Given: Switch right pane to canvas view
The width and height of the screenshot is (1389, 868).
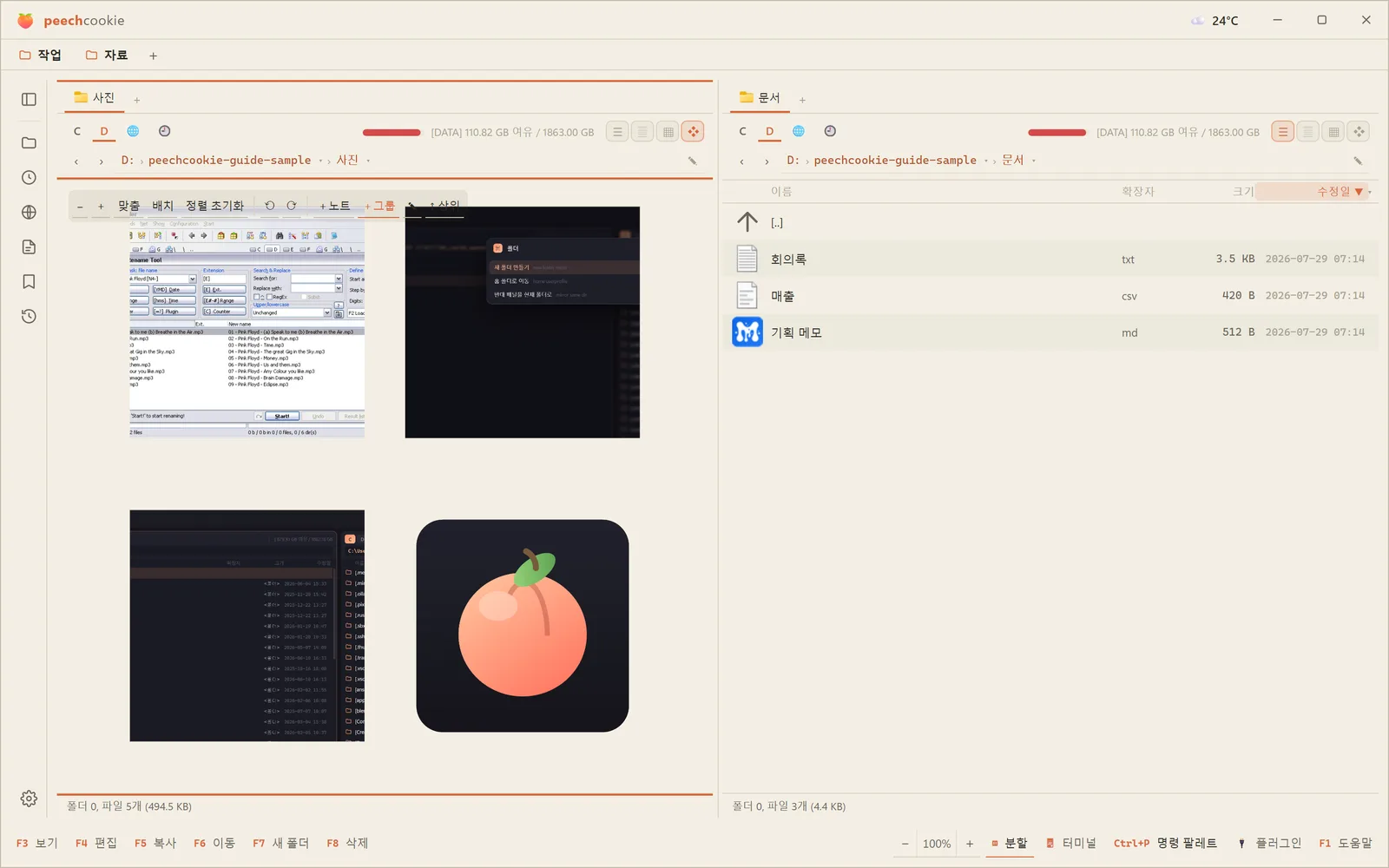Looking at the screenshot, I should pos(1359,132).
